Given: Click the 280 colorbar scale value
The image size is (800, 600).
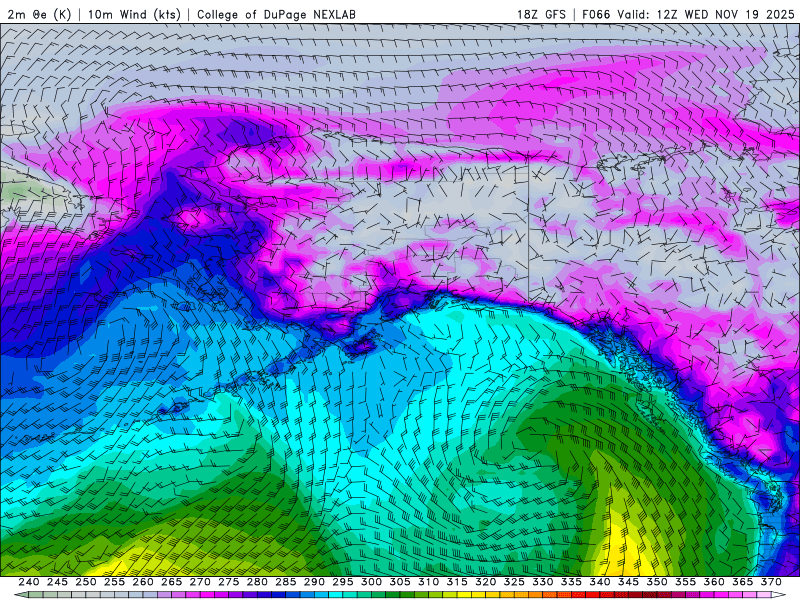Looking at the screenshot, I should click(257, 582).
